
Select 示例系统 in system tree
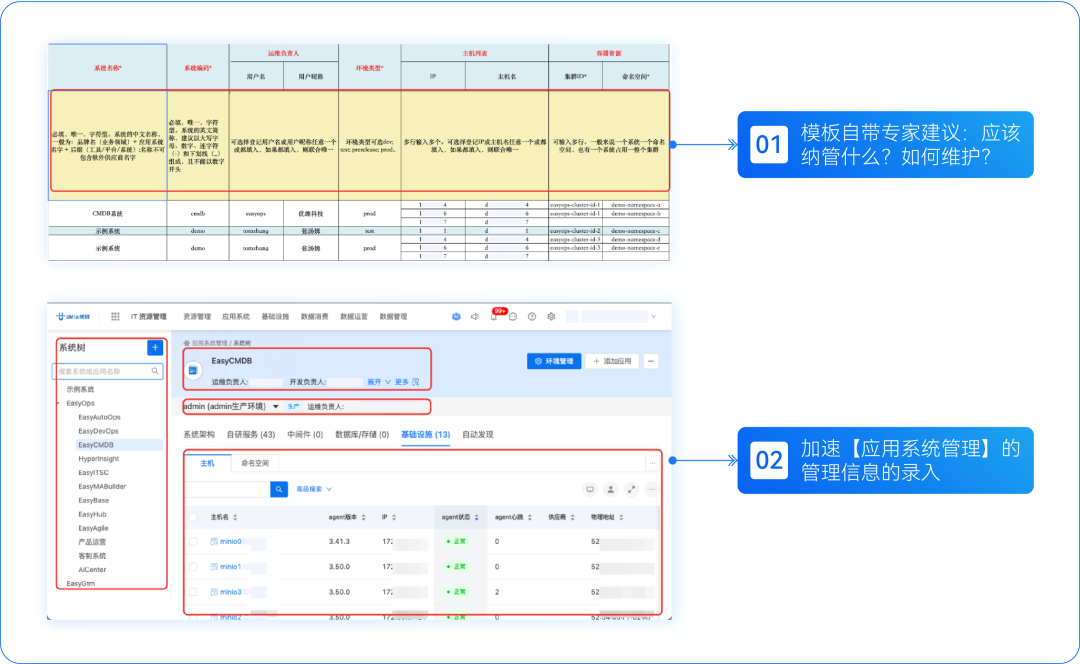80,389
